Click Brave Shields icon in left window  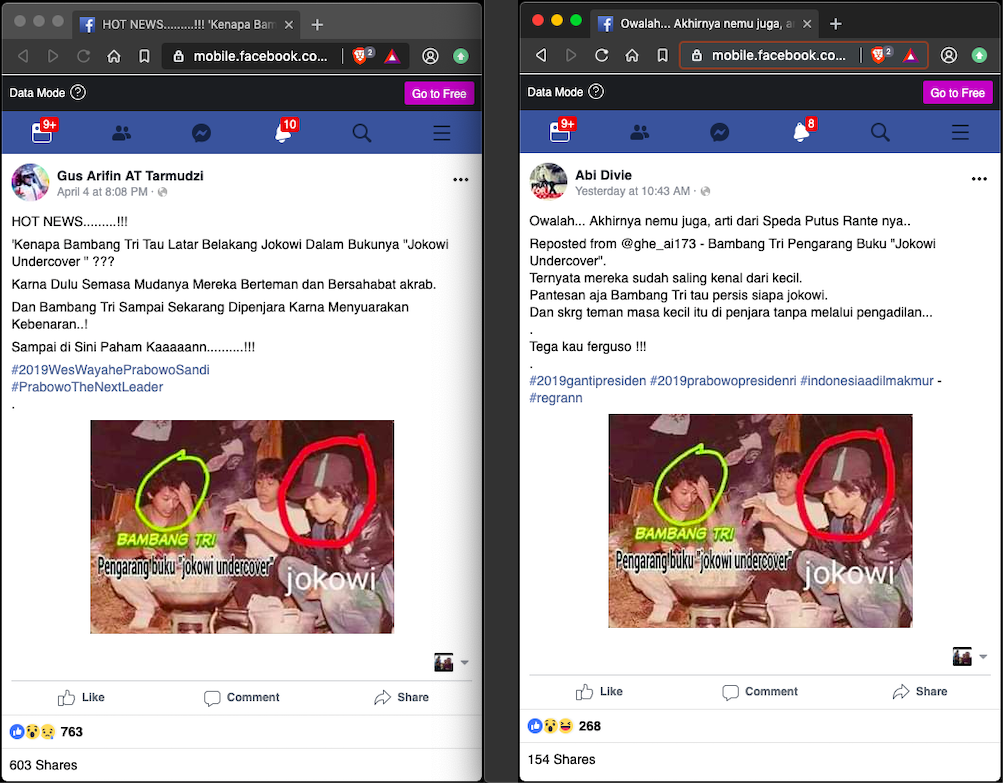362,56
